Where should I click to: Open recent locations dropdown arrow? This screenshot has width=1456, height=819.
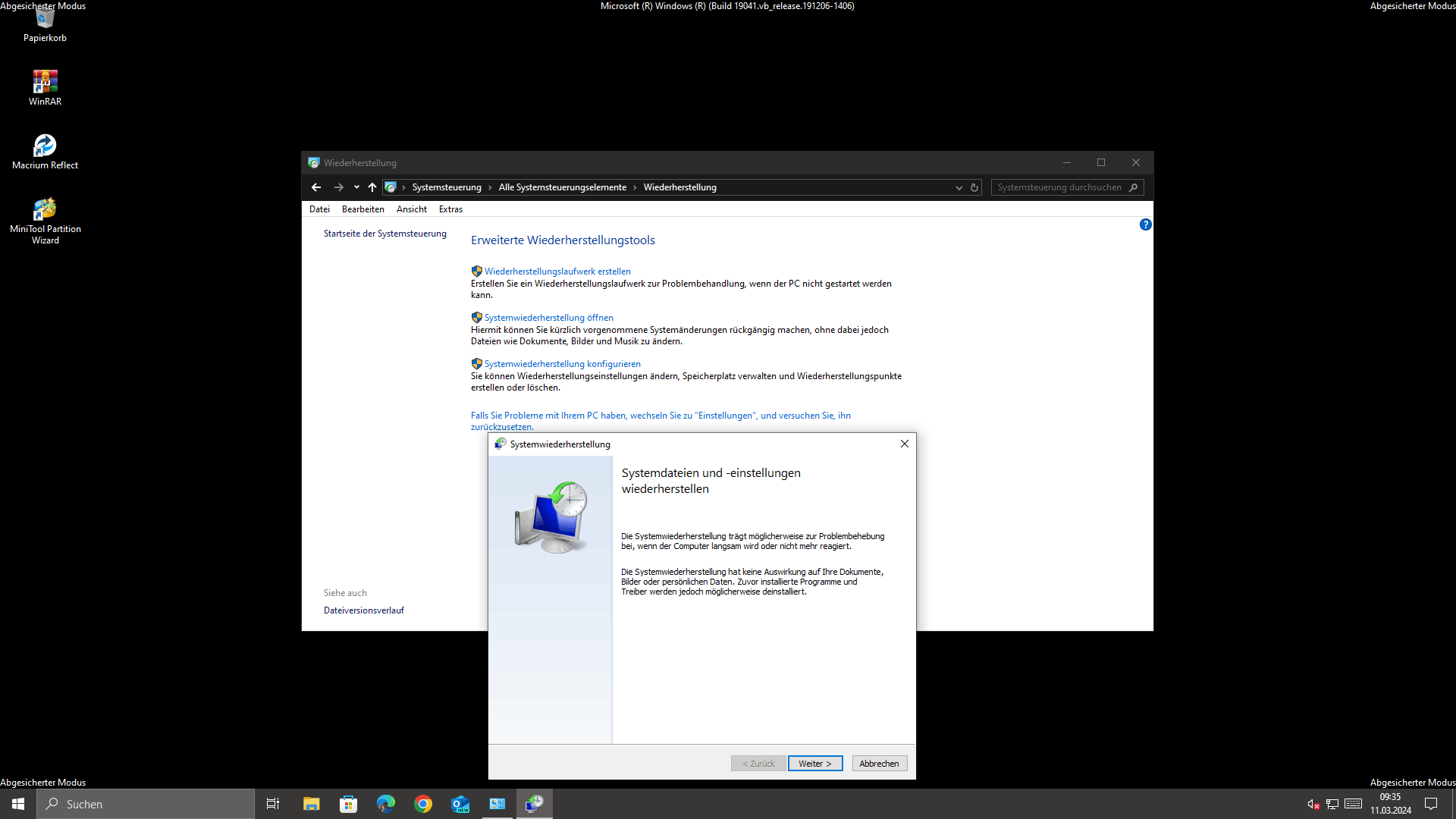tap(356, 187)
